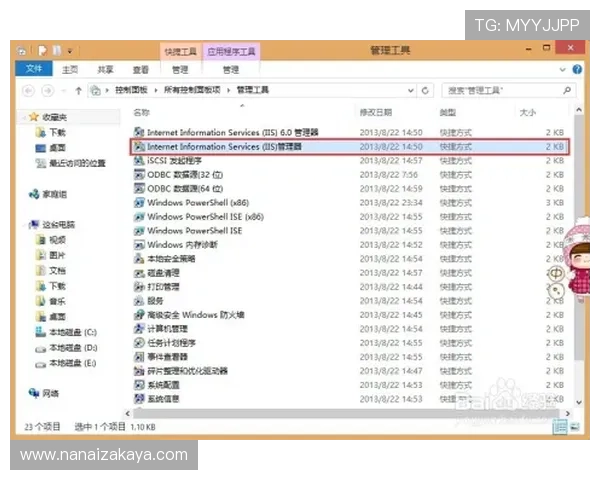The height and width of the screenshot is (480, 600).
Task: Expand the ribbon with the chevron
Action: (562, 70)
